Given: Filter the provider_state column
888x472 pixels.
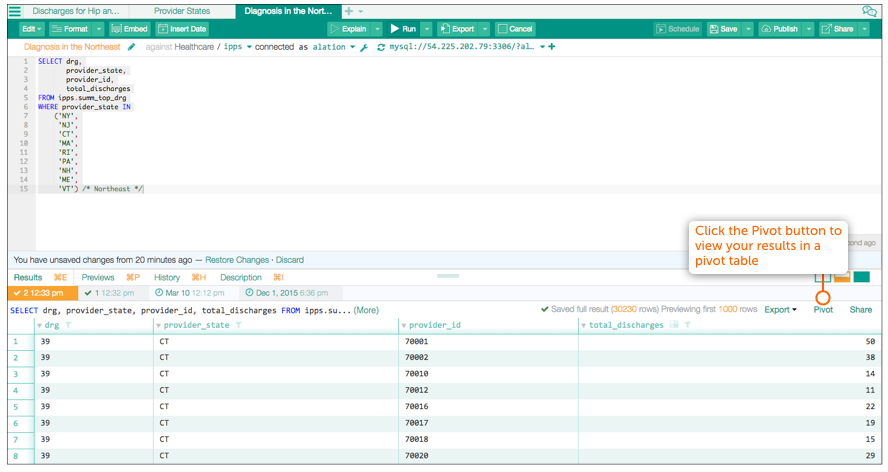Looking at the screenshot, I should (x=238, y=325).
